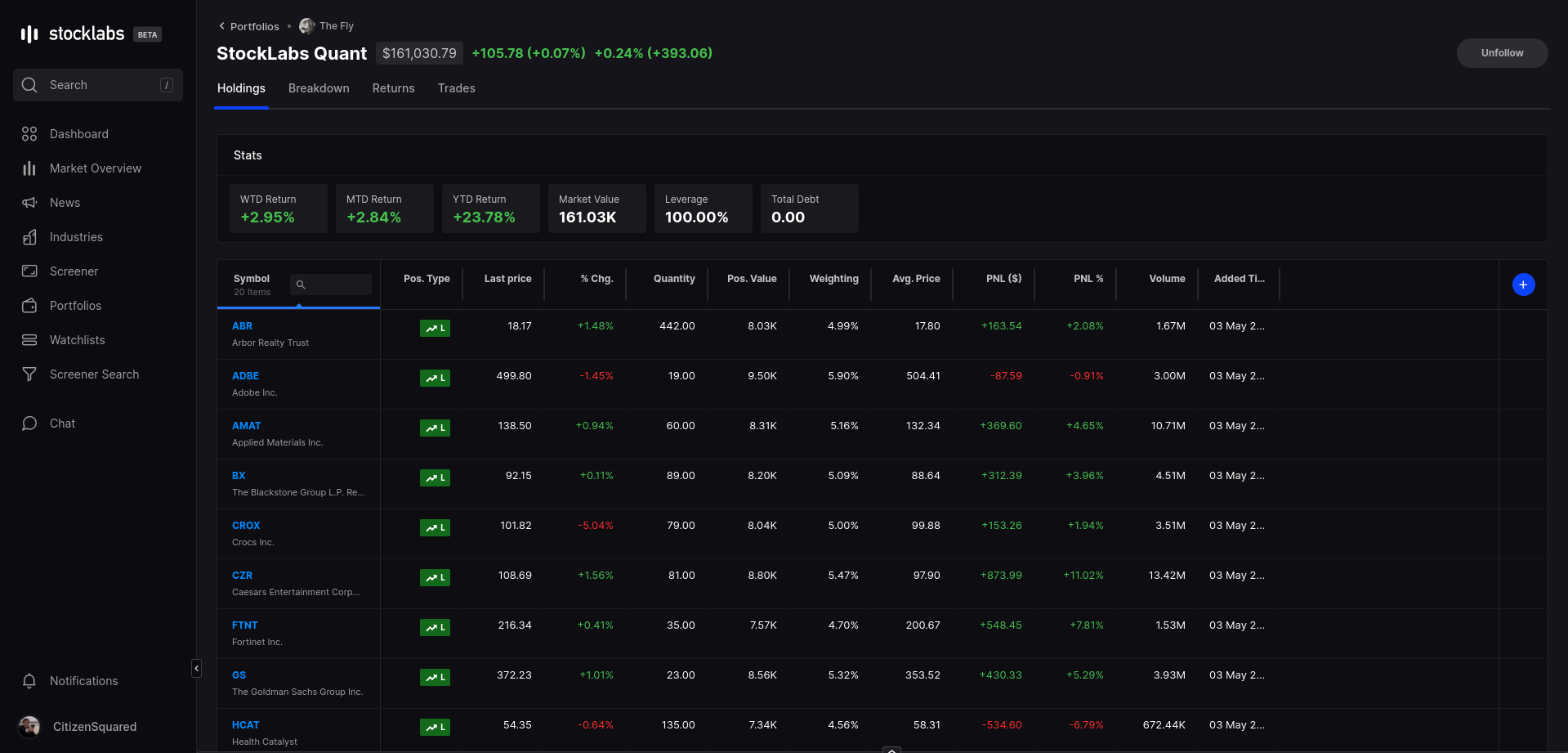Open the CROX ticker link
This screenshot has width=1568, height=753.
point(246,526)
